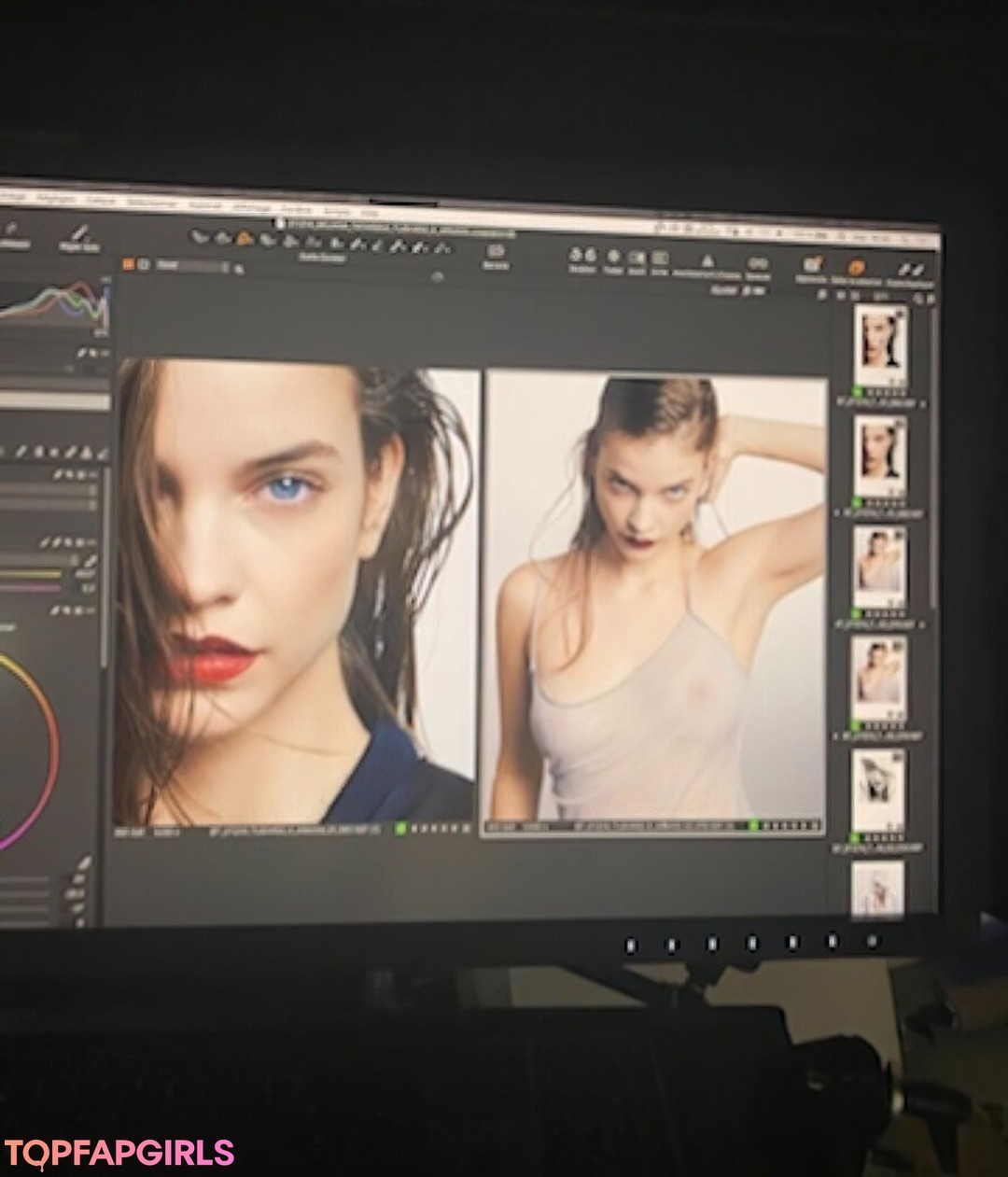The height and width of the screenshot is (1177, 1008).
Task: Click the first cursor tool in the top toolbar
Action: point(199,236)
